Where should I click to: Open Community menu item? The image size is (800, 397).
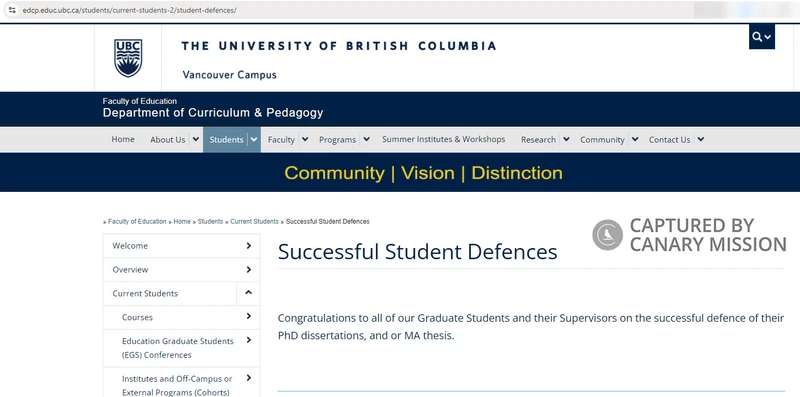click(x=602, y=139)
